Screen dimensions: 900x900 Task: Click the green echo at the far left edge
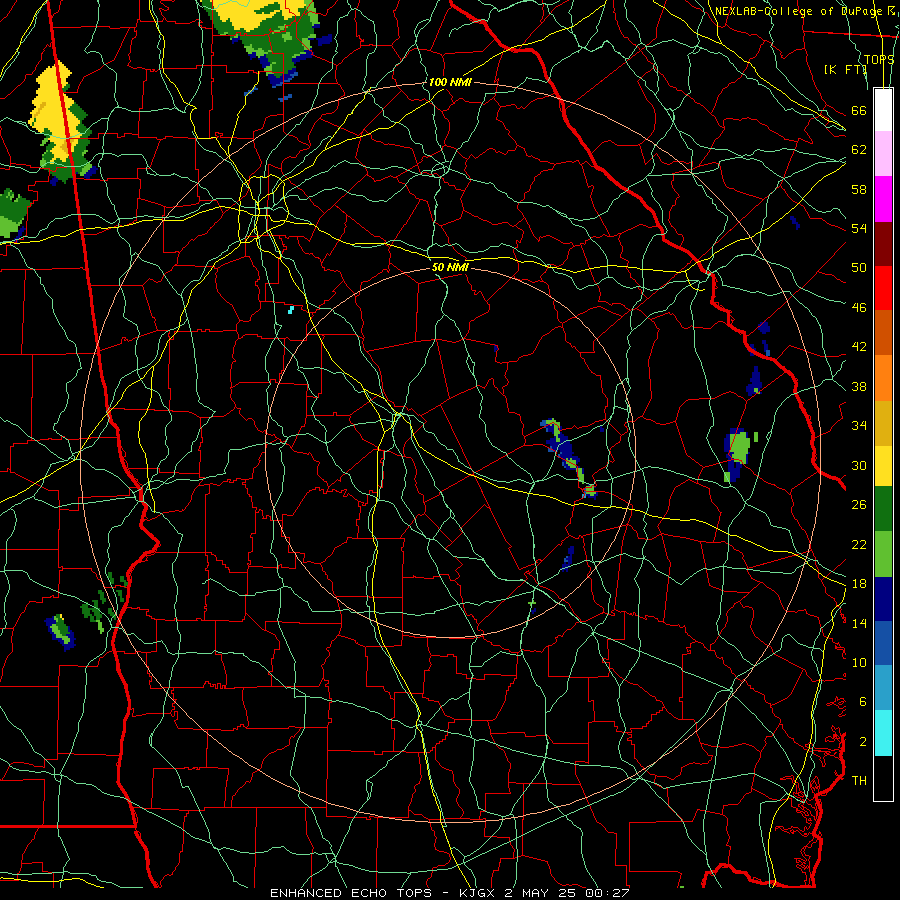[13, 214]
